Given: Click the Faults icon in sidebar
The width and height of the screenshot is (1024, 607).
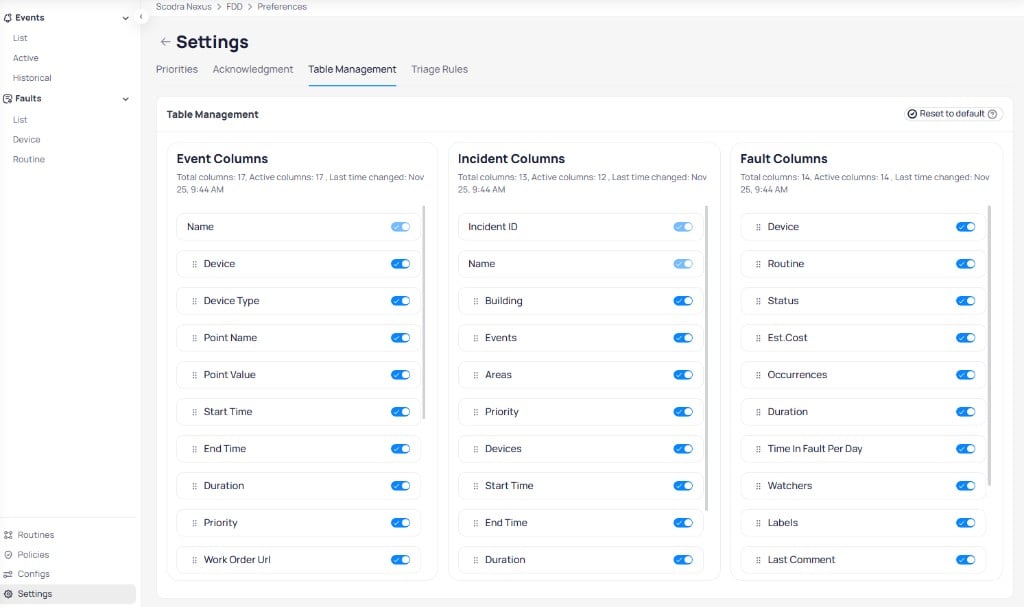Looking at the screenshot, I should click(8, 99).
